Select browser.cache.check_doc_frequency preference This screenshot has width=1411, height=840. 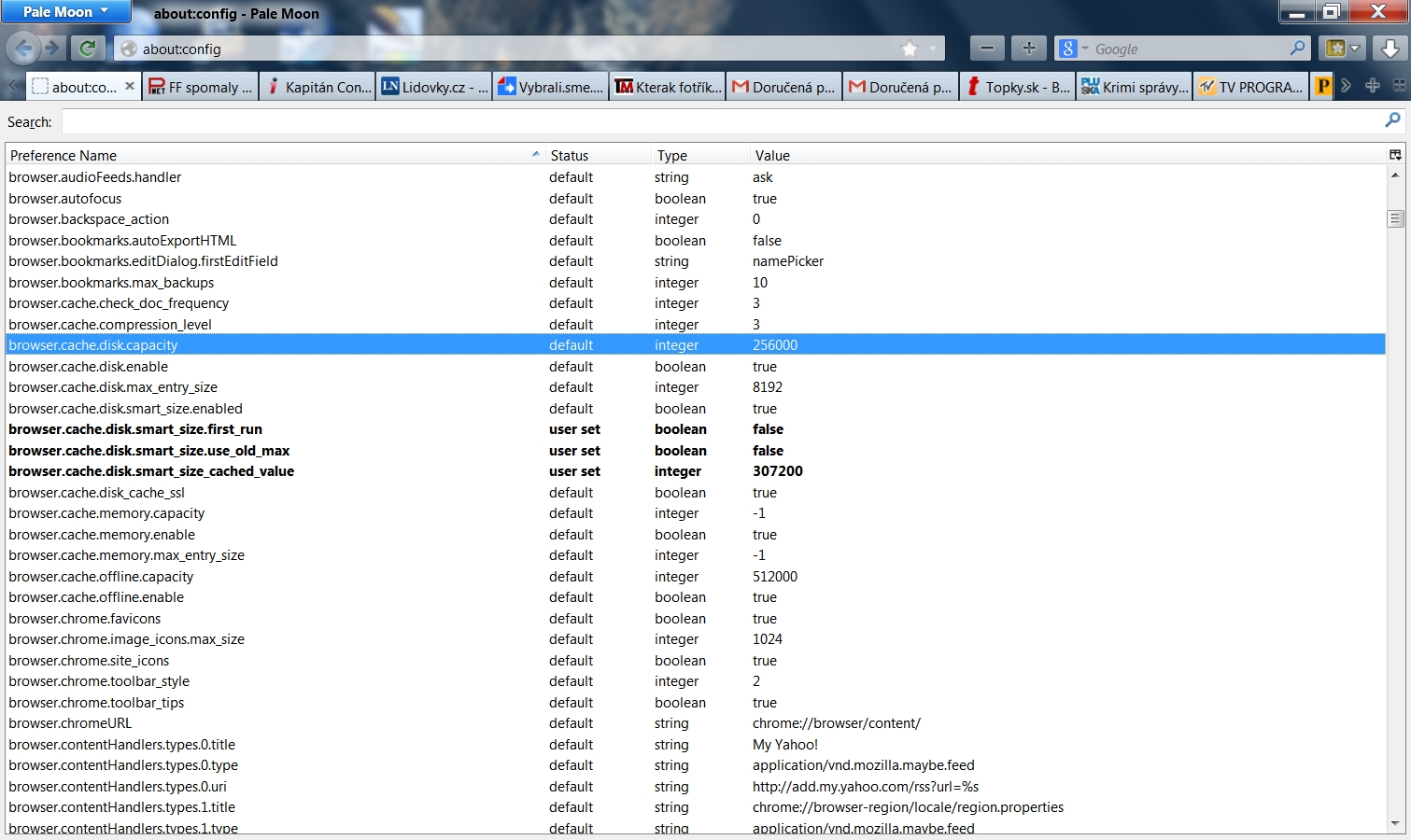click(x=696, y=303)
